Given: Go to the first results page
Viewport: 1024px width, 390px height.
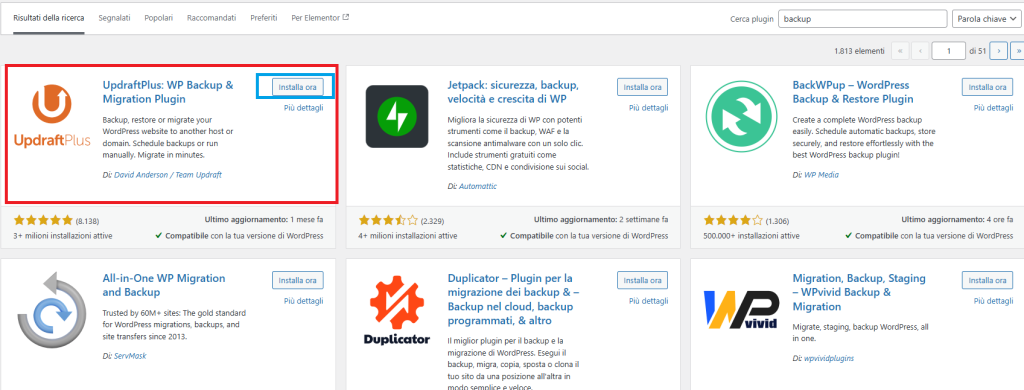Looking at the screenshot, I should [x=900, y=51].
